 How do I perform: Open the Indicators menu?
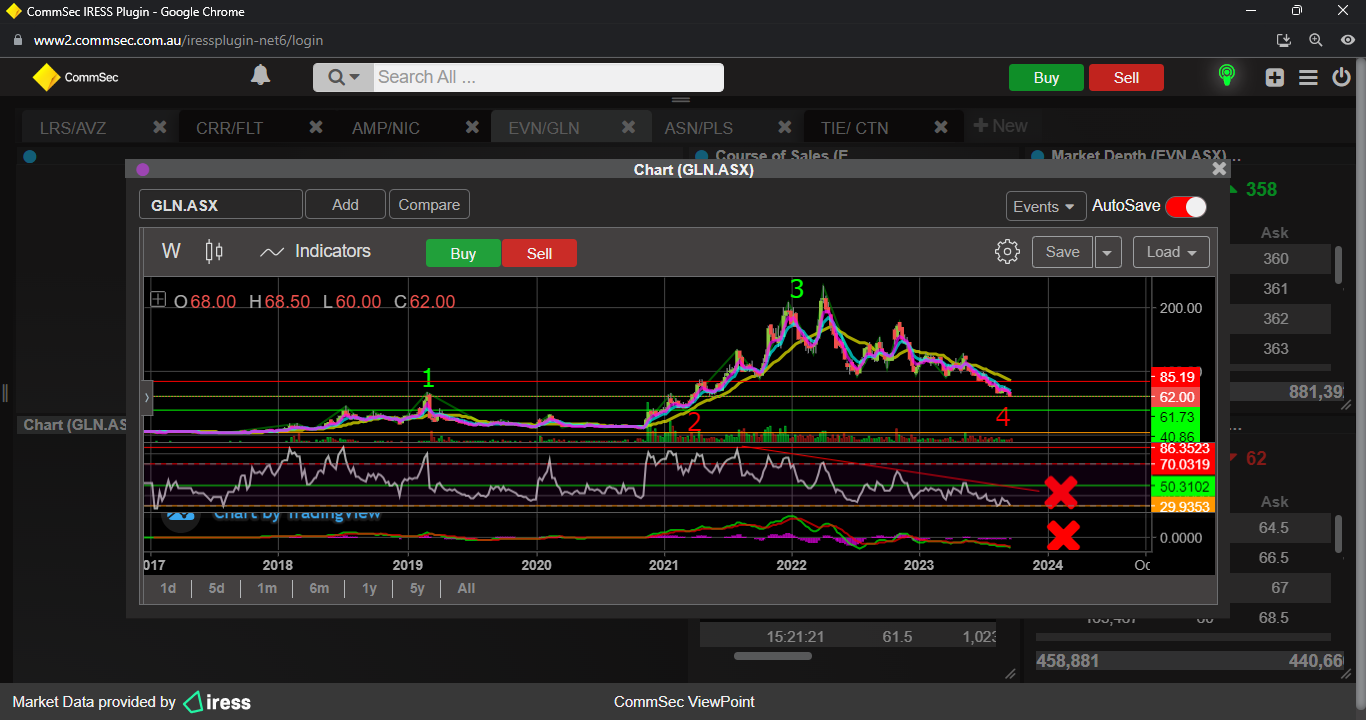click(315, 251)
